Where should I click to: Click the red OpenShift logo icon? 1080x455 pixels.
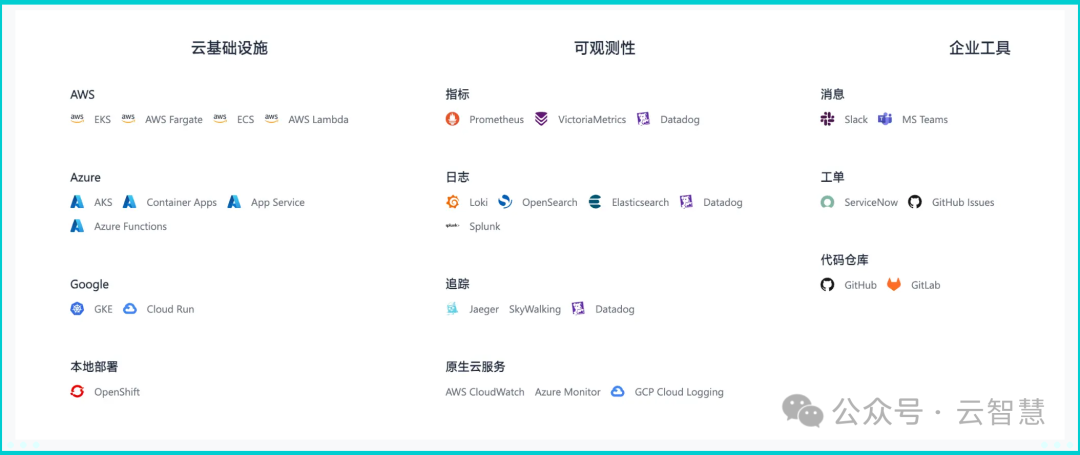pyautogui.click(x=77, y=392)
